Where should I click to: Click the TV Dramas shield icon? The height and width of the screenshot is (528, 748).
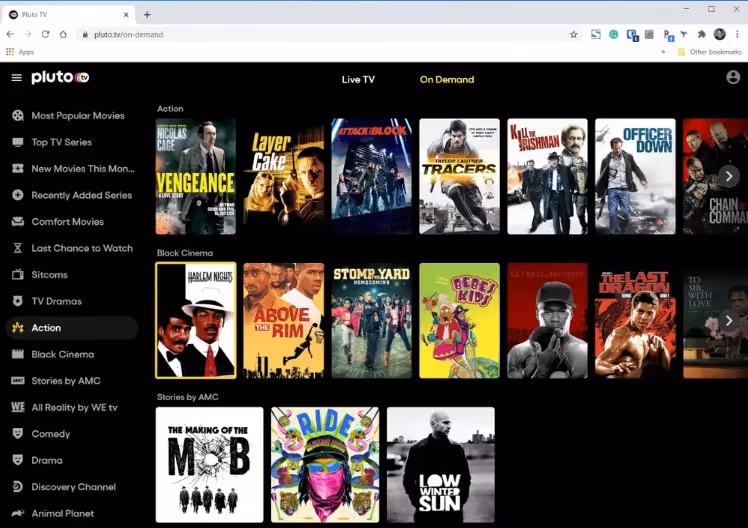(x=18, y=301)
